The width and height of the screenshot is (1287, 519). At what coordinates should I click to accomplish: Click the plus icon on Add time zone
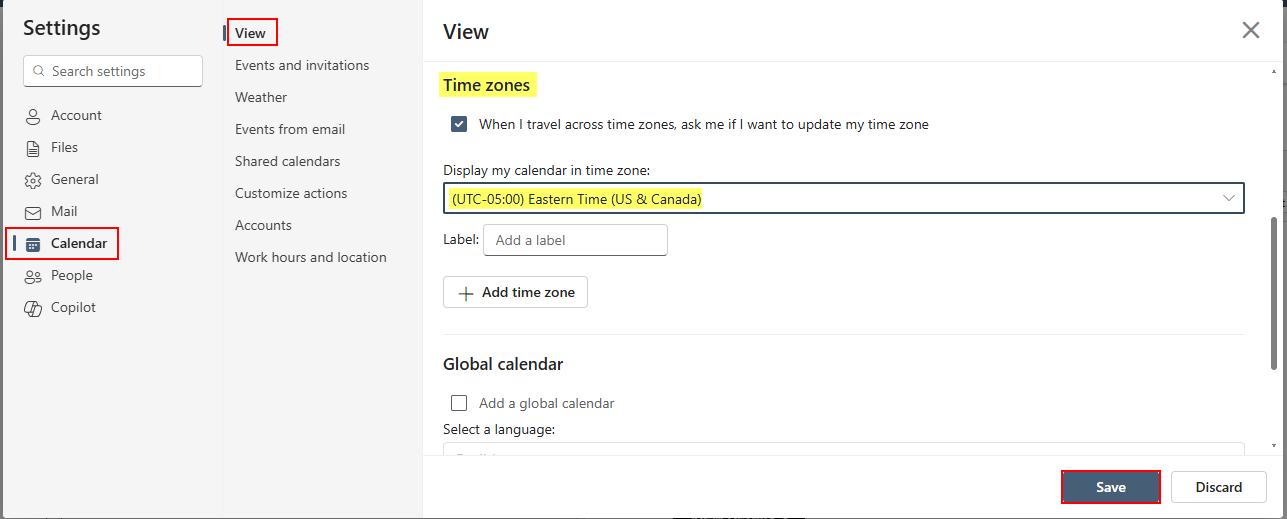[x=465, y=293]
